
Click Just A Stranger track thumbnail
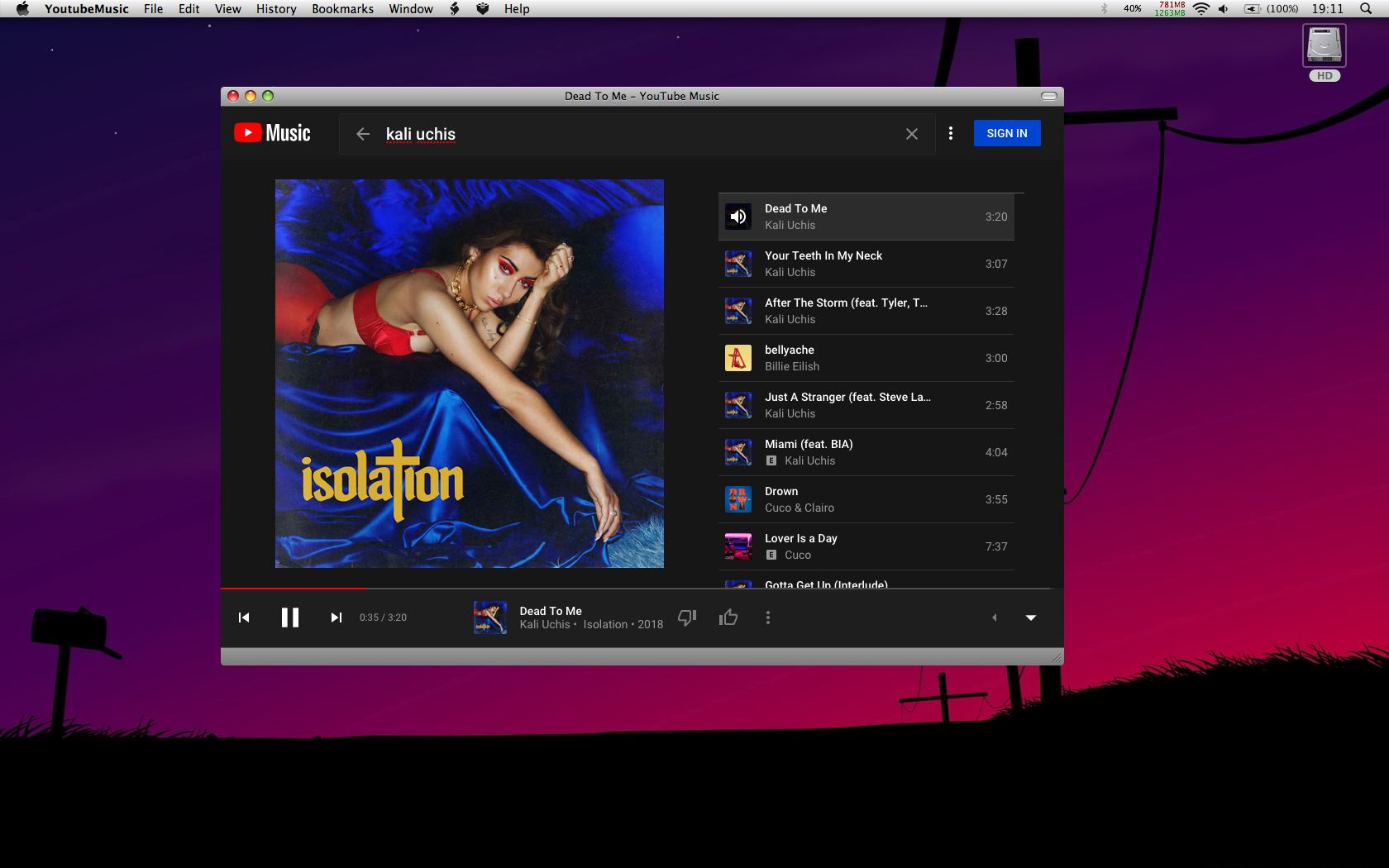(738, 405)
